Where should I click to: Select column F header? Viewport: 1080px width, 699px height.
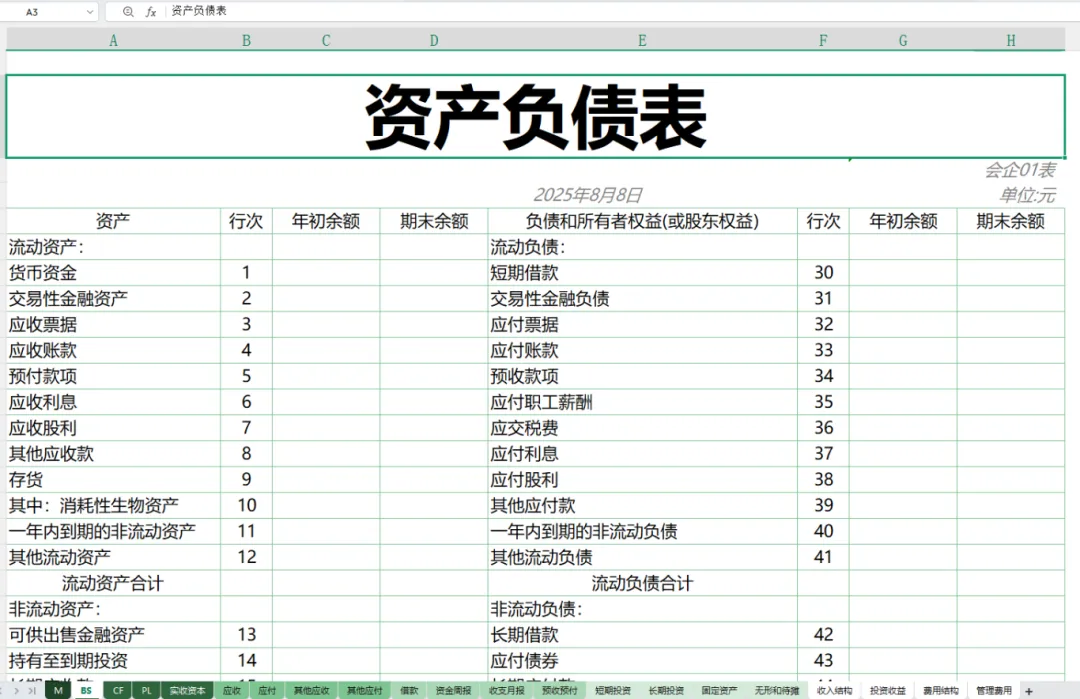click(823, 41)
